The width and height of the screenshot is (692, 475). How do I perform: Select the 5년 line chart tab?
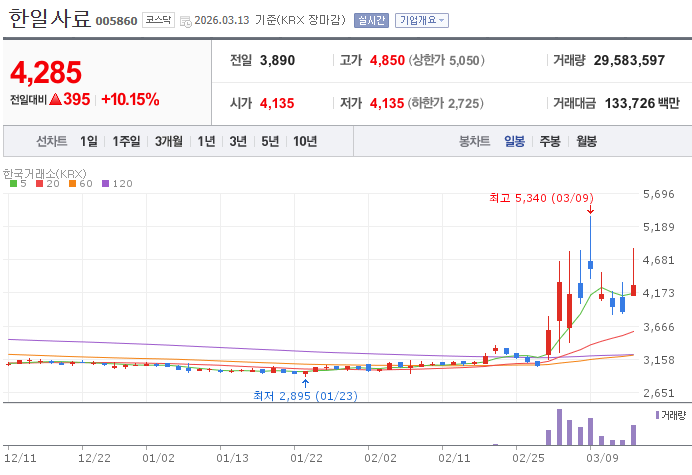click(270, 141)
